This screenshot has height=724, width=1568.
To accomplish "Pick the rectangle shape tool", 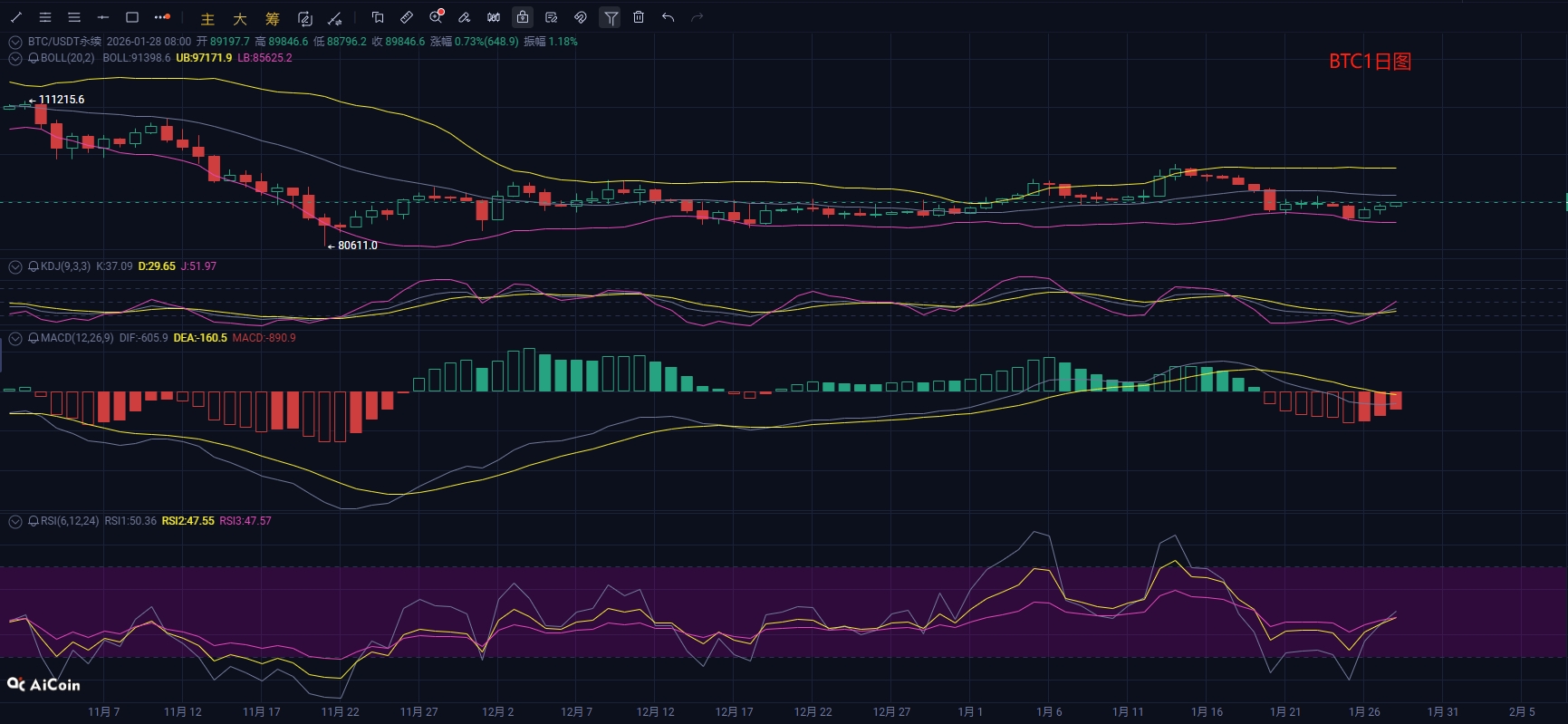I will coord(132,17).
